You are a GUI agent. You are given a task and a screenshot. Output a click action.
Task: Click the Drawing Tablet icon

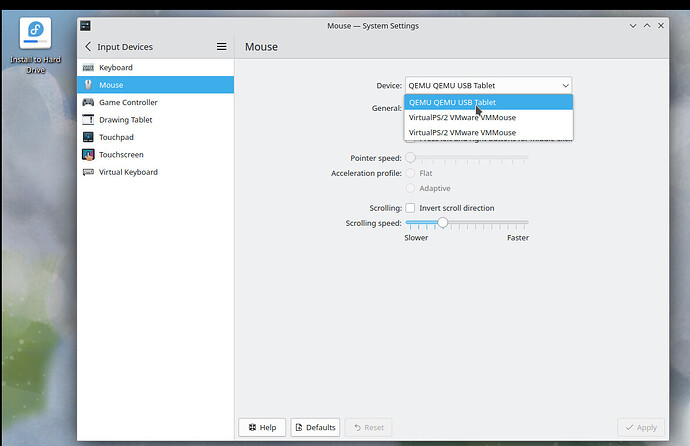point(88,120)
